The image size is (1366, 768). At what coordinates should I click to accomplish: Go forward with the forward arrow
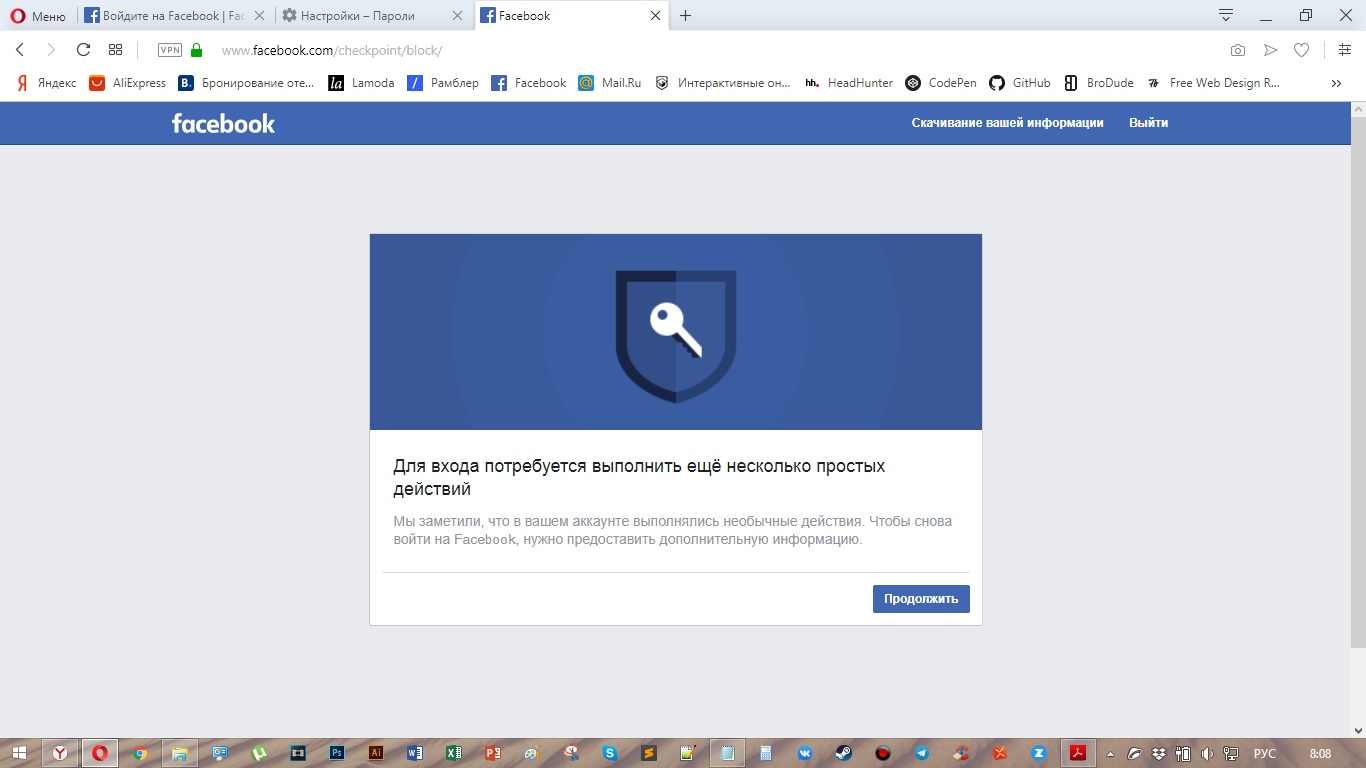51,50
